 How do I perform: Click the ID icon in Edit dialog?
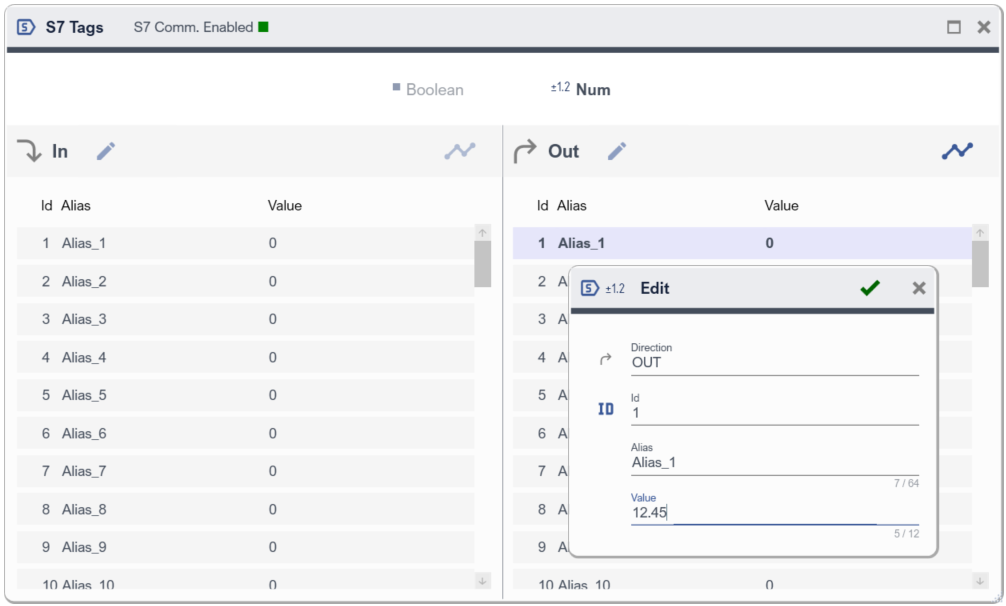[x=605, y=409]
